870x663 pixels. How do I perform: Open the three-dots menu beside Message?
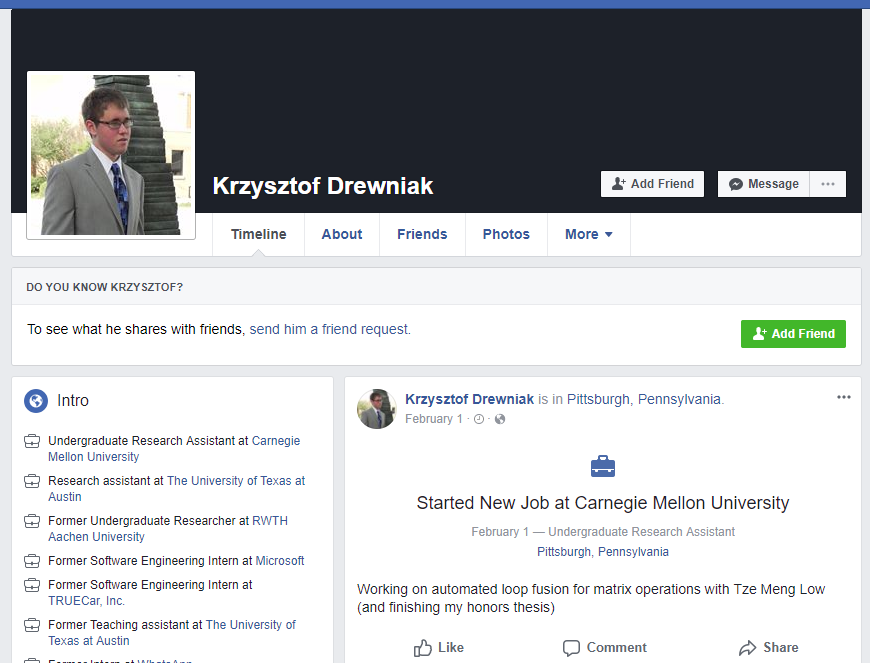828,184
